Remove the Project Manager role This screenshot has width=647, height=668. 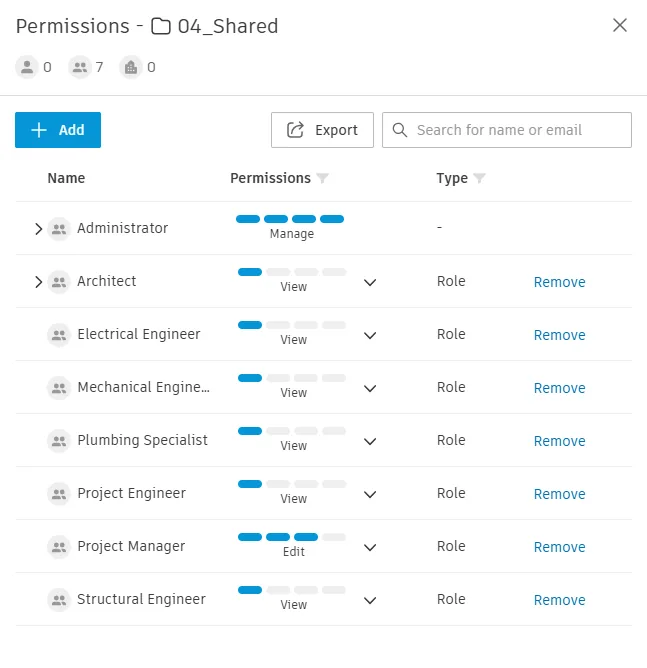click(559, 547)
